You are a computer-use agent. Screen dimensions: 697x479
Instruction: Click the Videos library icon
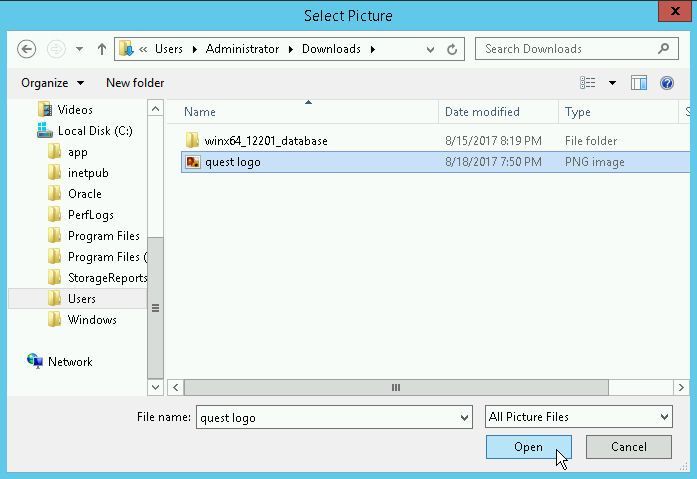click(45, 109)
